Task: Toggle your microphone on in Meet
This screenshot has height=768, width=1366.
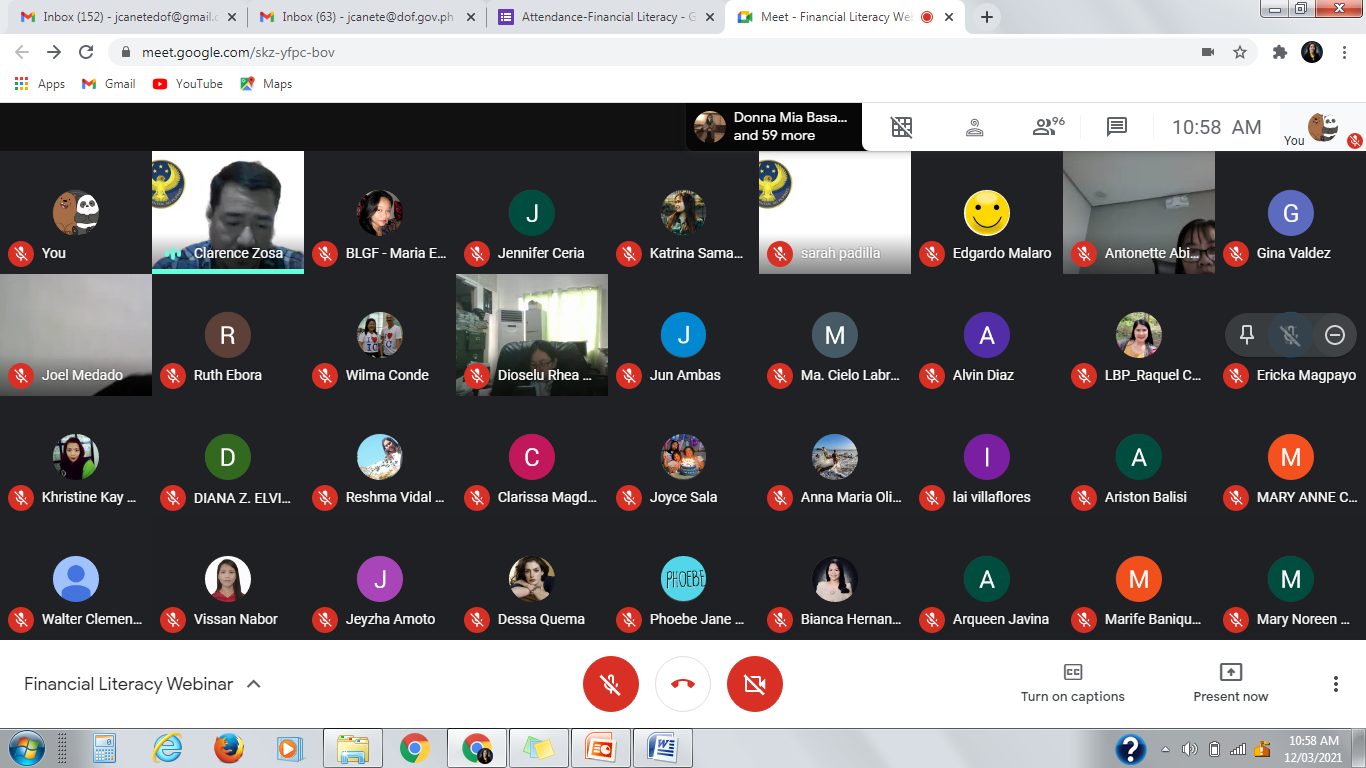Action: click(611, 684)
